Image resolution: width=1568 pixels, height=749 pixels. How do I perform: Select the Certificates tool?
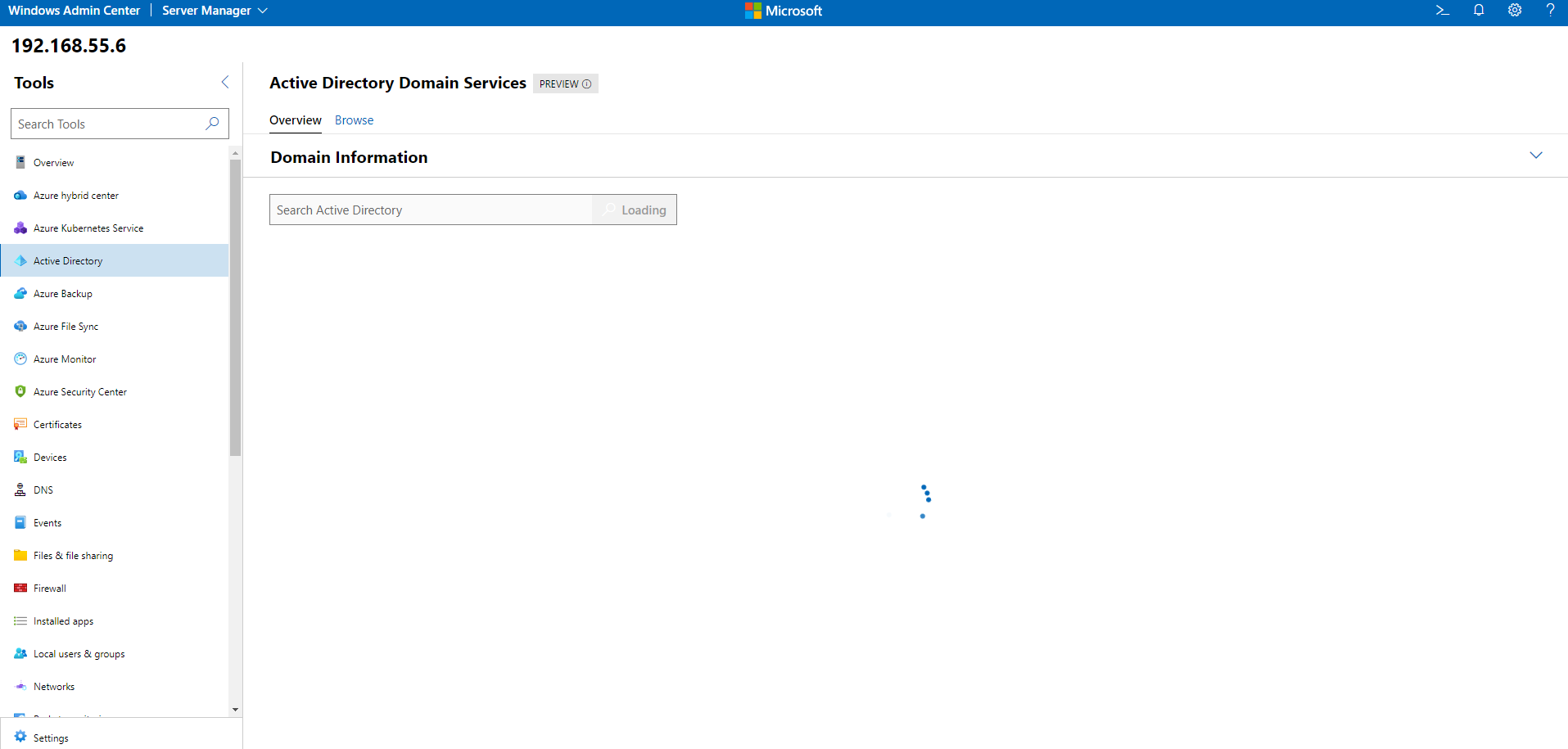click(57, 424)
